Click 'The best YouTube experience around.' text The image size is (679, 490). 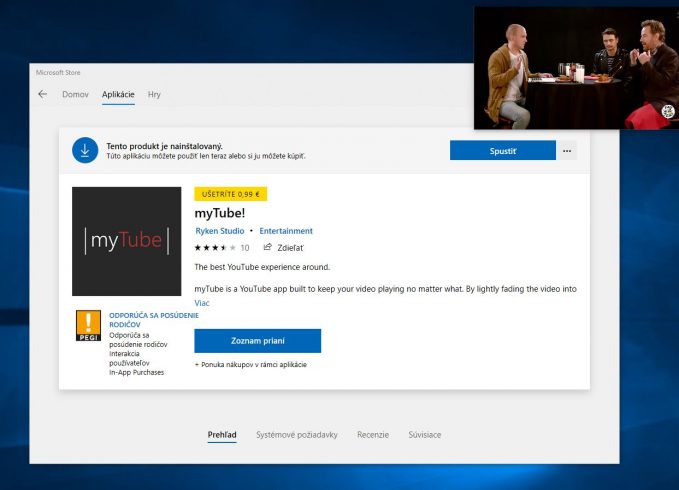click(262, 267)
